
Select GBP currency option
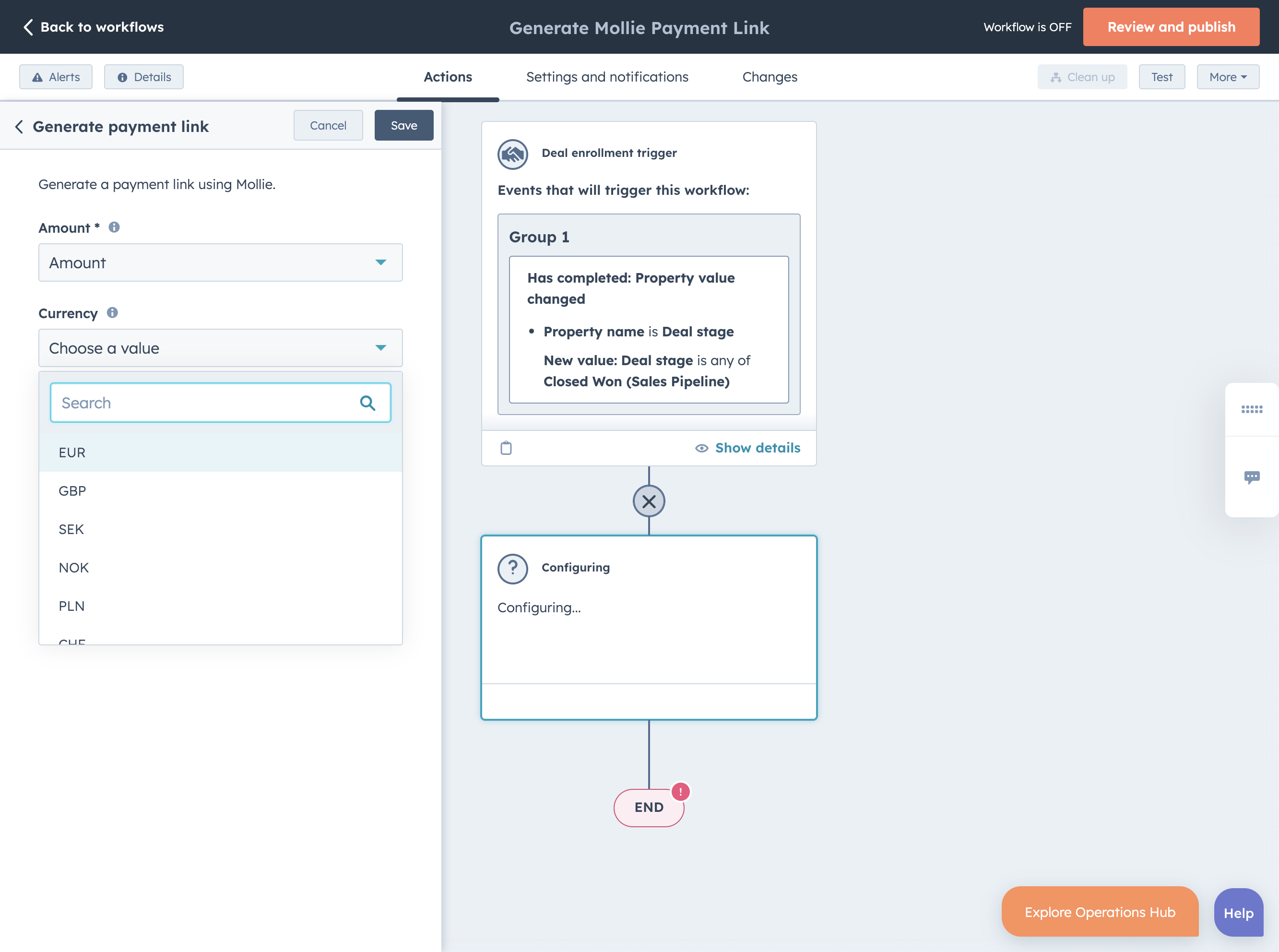(x=221, y=491)
